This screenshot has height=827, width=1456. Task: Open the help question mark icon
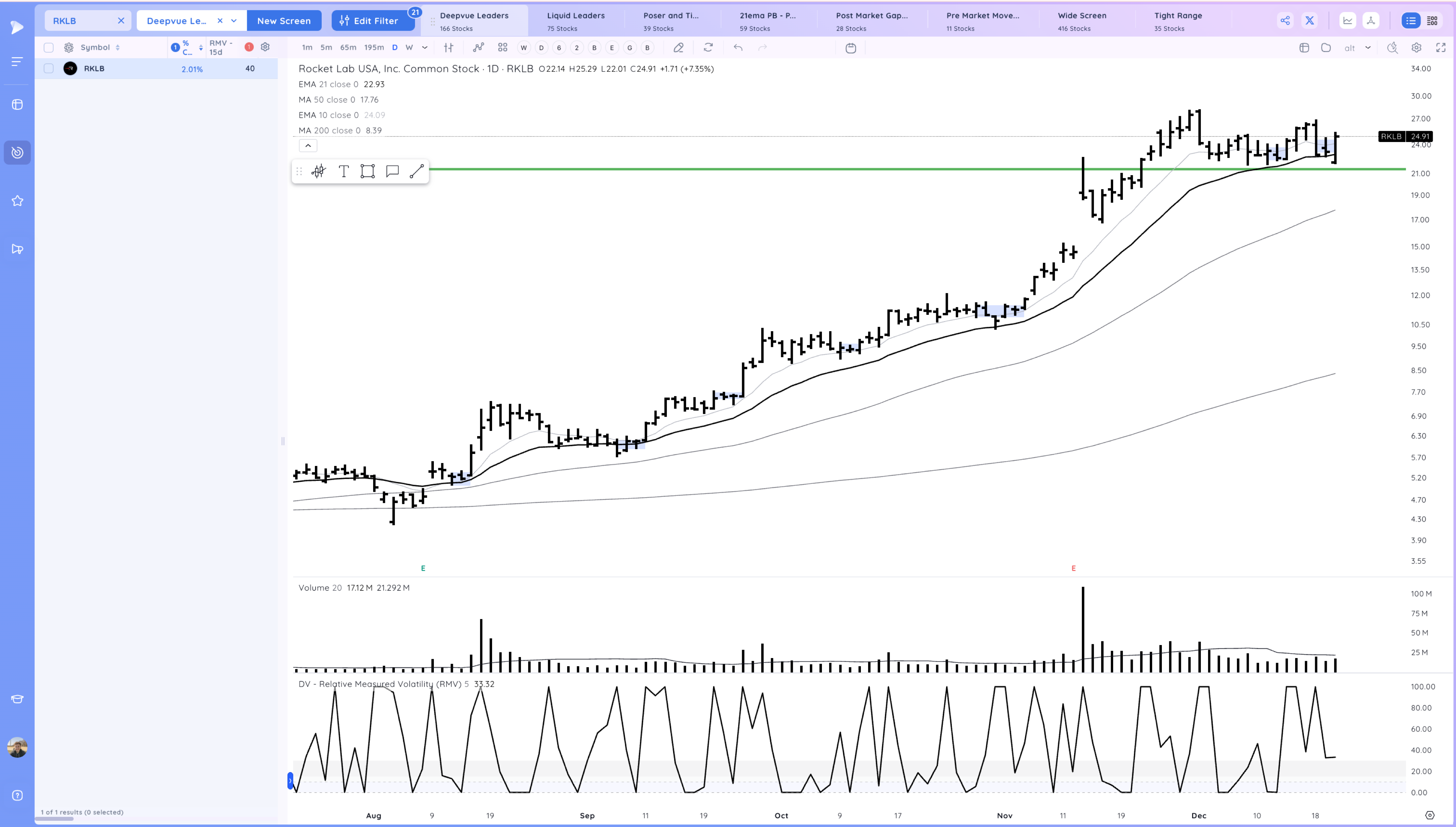tap(17, 795)
